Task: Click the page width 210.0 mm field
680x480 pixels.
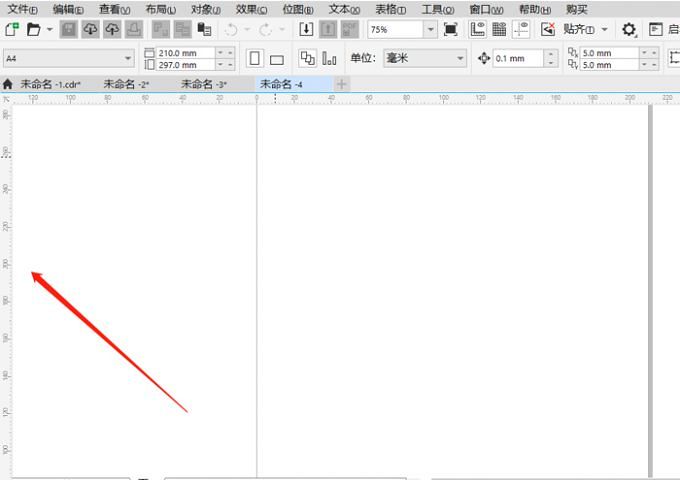Action: click(x=185, y=53)
